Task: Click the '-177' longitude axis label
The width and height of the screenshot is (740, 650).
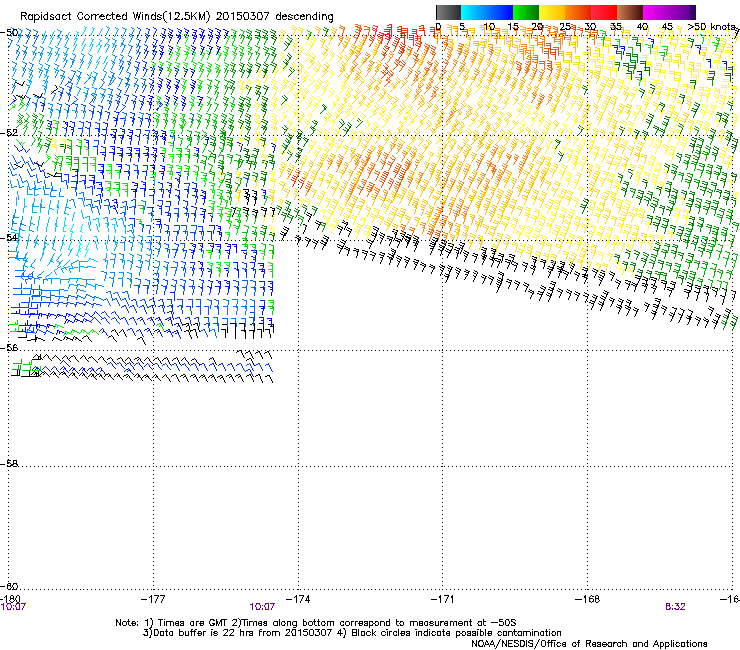Action: coord(153,599)
